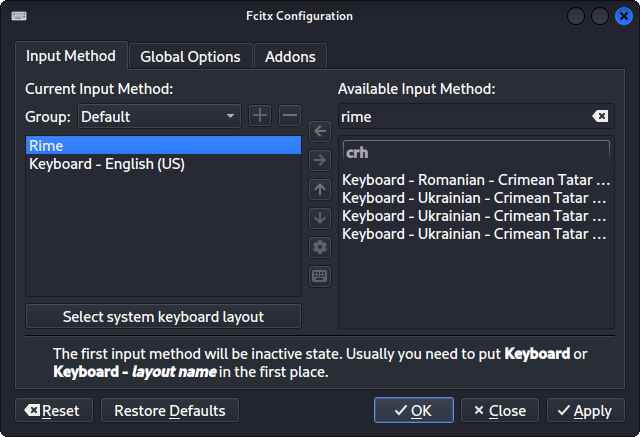
Task: Move selected input method up
Action: tap(320, 189)
